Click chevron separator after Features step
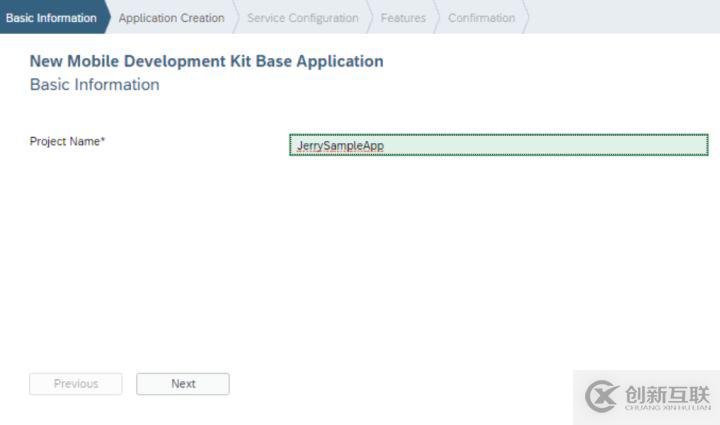Image resolution: width=720 pixels, height=425 pixels. (x=437, y=18)
